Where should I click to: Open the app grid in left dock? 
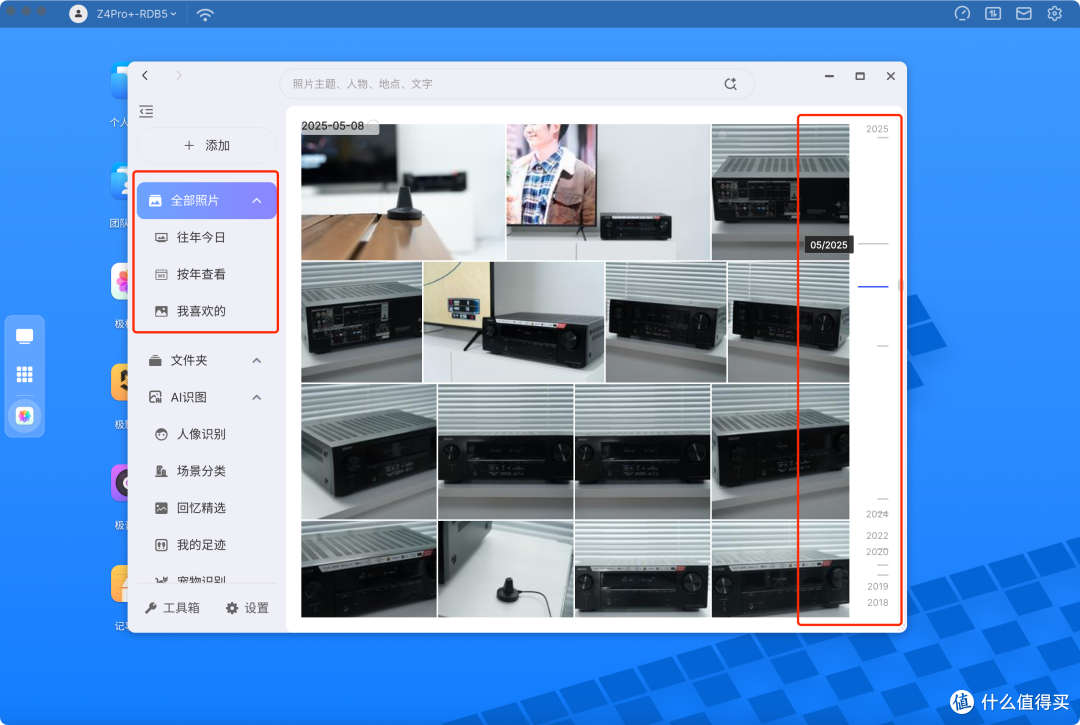pos(25,375)
